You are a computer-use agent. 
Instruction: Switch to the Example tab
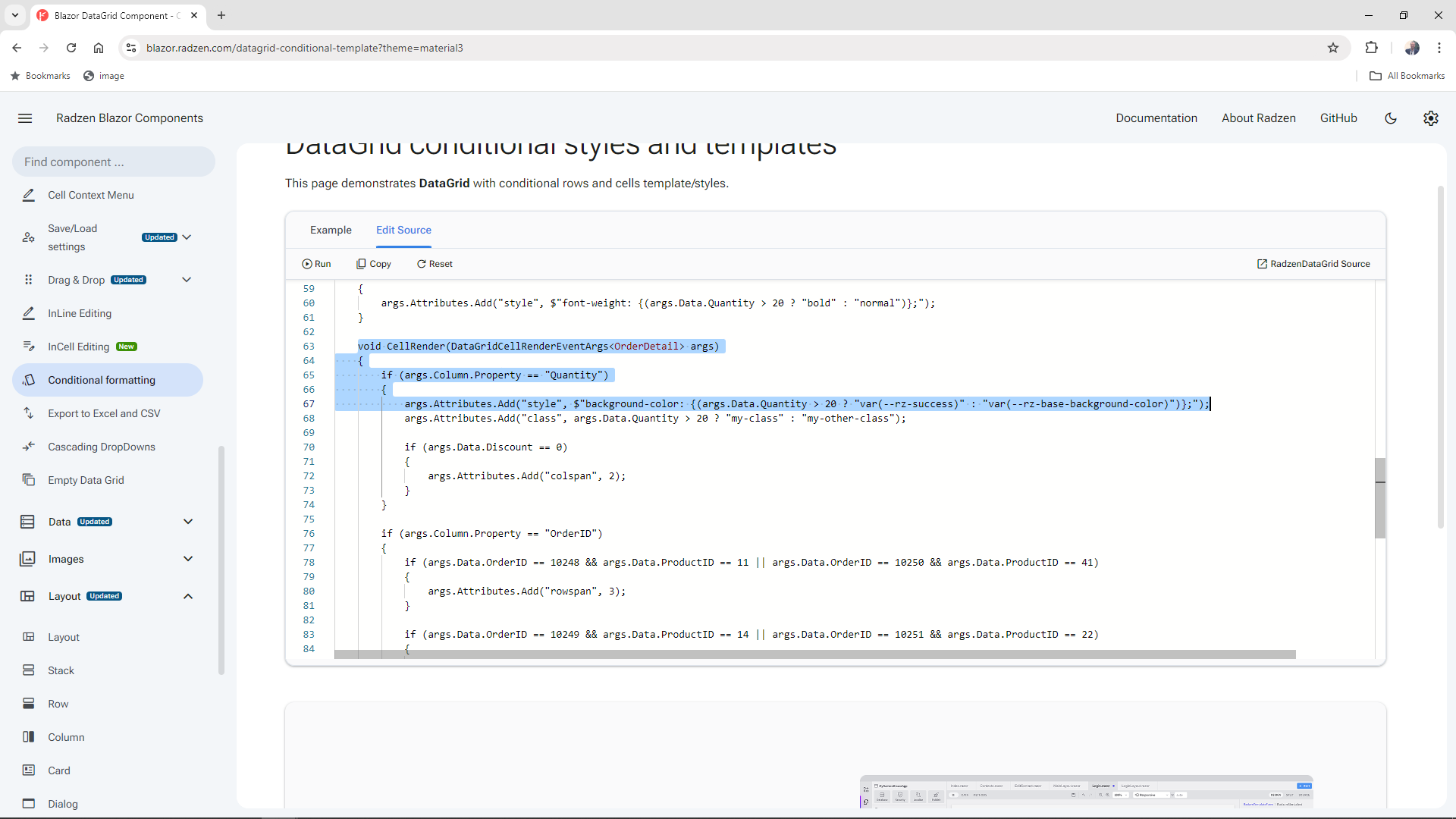pos(331,230)
